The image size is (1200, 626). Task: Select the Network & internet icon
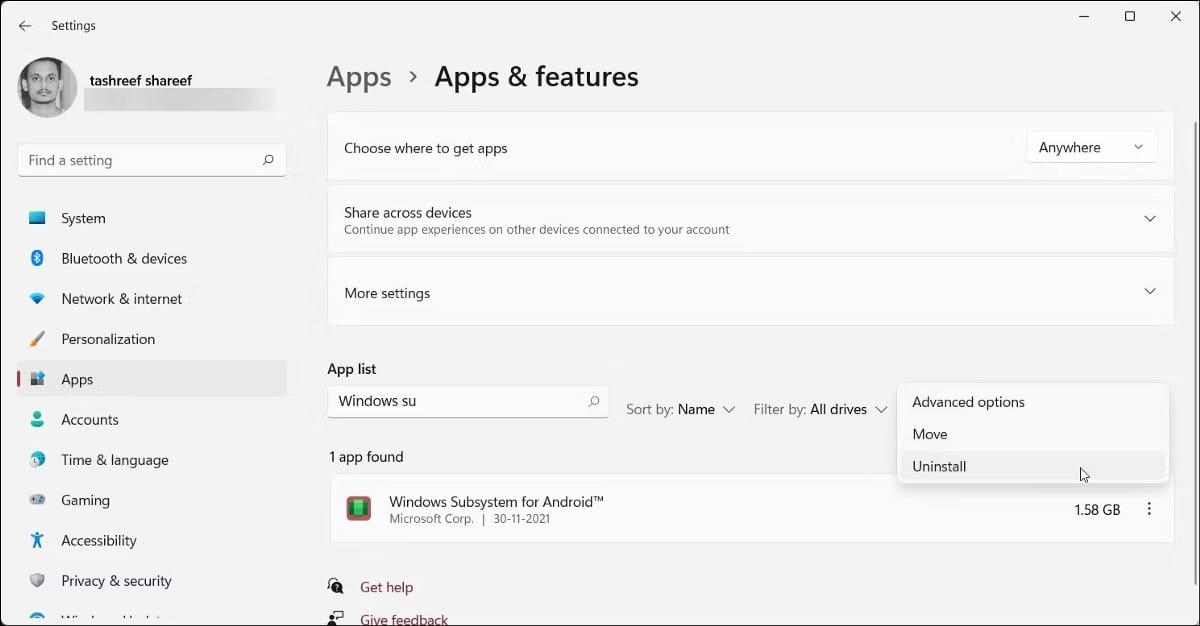[x=38, y=299]
